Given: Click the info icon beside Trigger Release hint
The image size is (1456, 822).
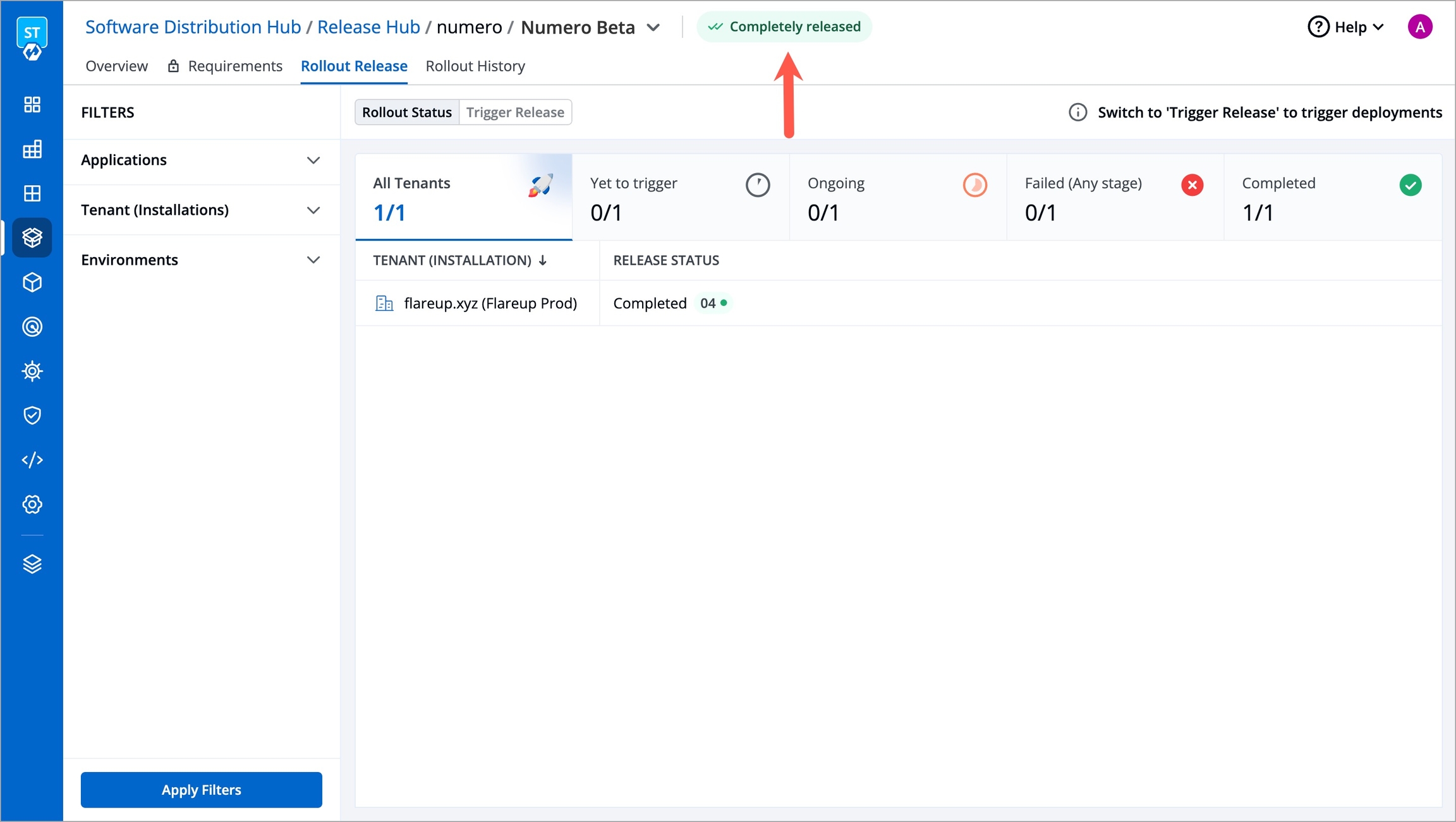Looking at the screenshot, I should [x=1077, y=112].
